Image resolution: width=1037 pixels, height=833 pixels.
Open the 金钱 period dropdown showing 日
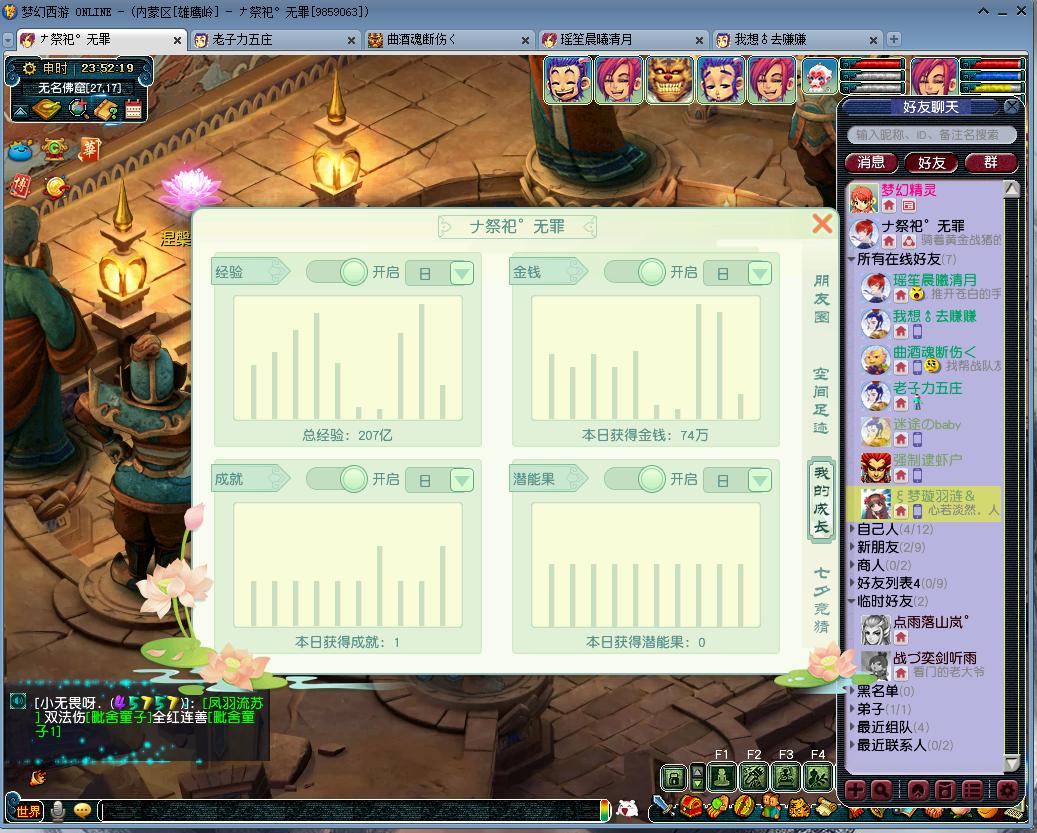coord(738,273)
